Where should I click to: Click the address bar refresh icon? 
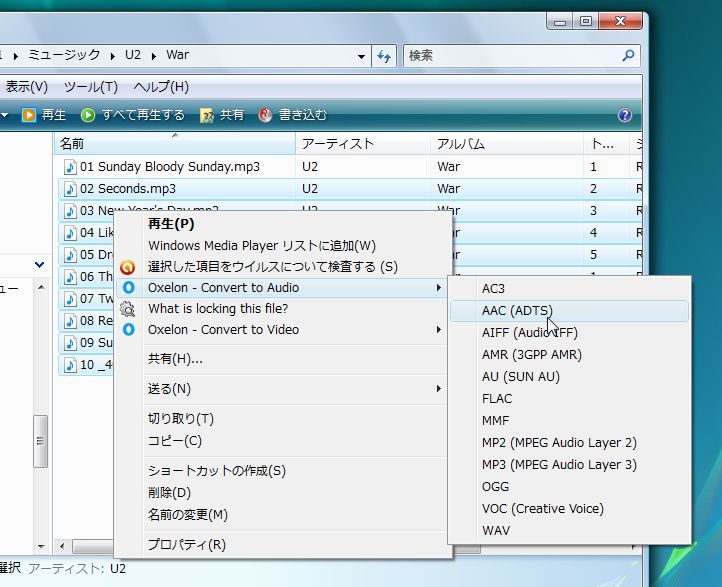tap(384, 56)
